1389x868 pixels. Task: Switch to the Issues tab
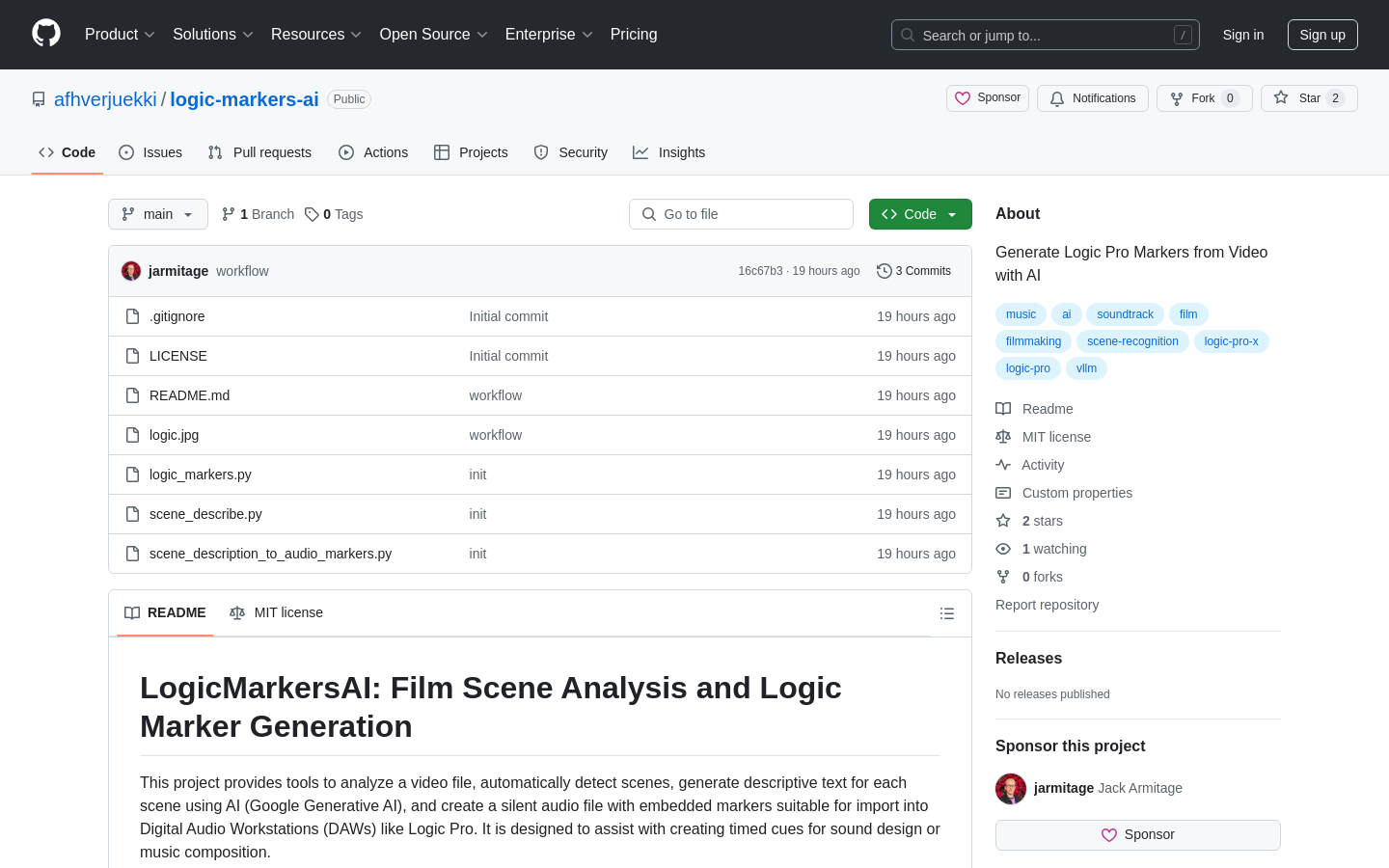(150, 152)
